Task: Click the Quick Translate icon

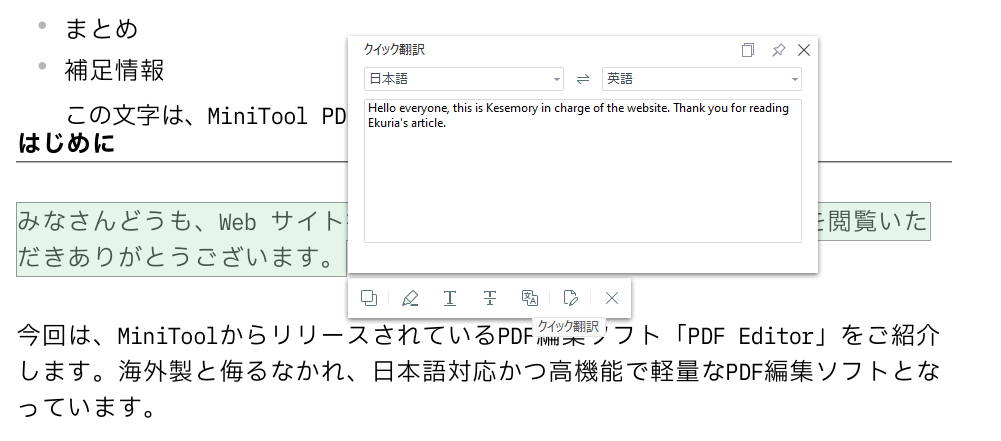Action: [x=530, y=297]
